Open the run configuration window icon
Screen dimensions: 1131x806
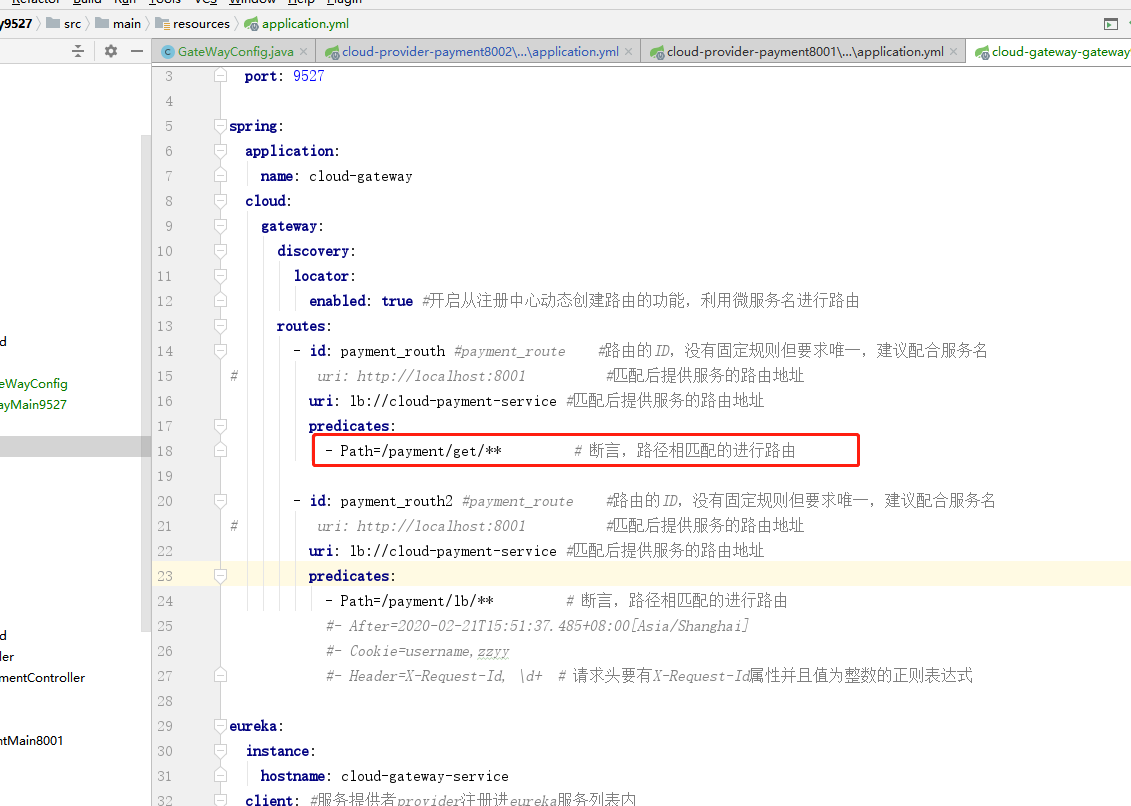pyautogui.click(x=1111, y=24)
